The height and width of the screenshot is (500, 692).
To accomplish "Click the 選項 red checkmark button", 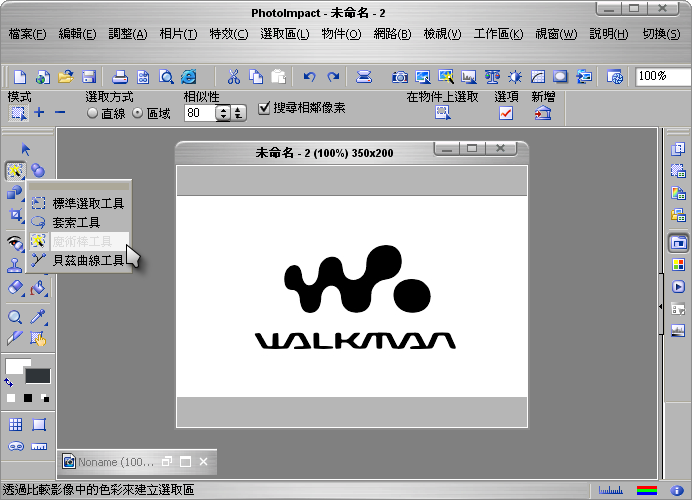I will pyautogui.click(x=506, y=113).
